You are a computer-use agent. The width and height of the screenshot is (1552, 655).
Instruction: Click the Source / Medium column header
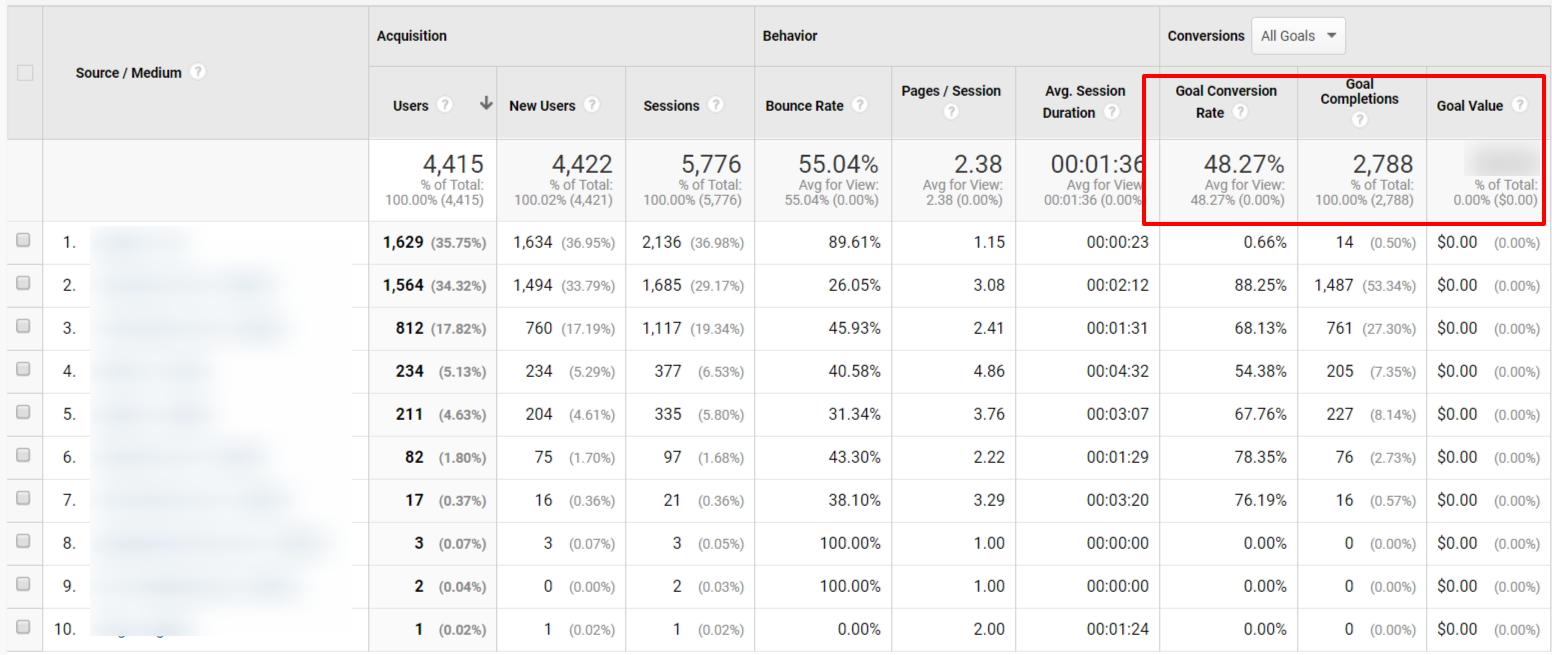click(x=128, y=72)
